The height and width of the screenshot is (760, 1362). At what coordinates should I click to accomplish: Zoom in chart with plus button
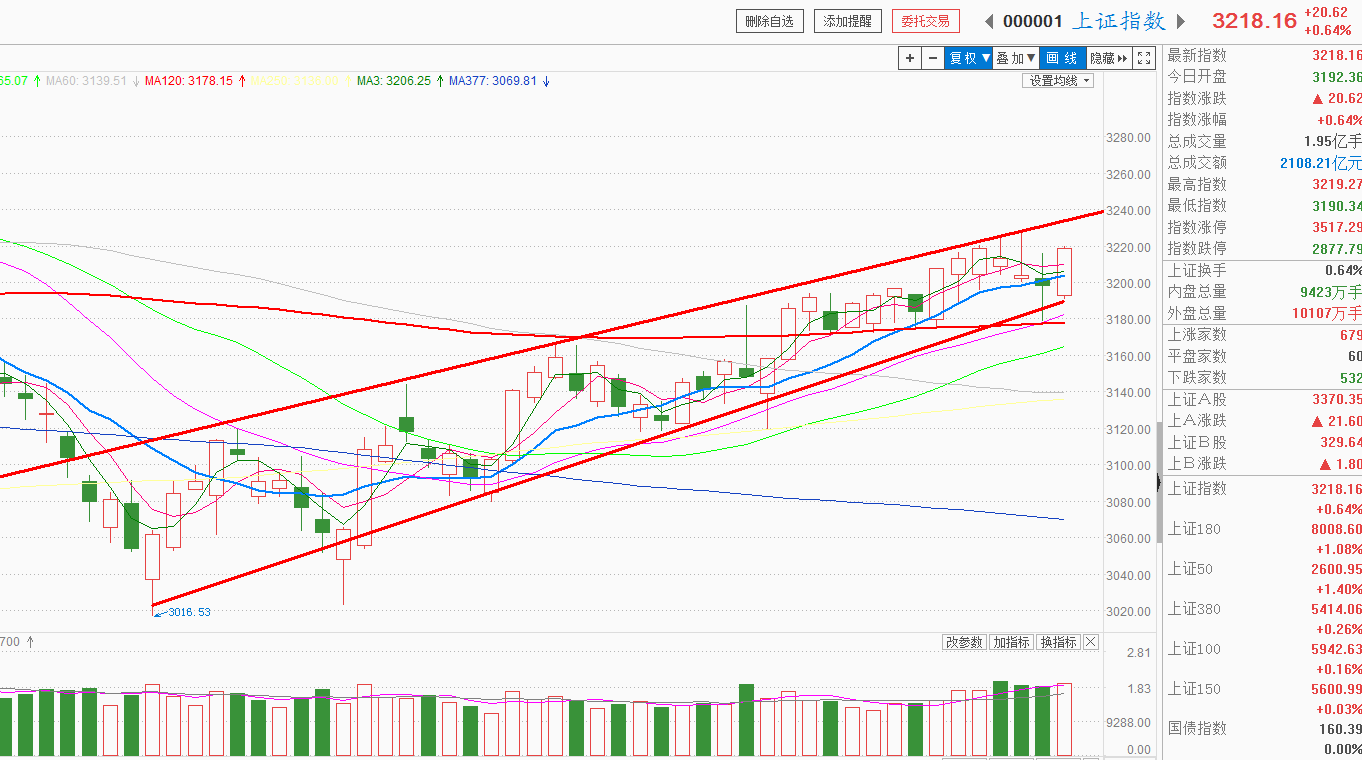coord(909,58)
